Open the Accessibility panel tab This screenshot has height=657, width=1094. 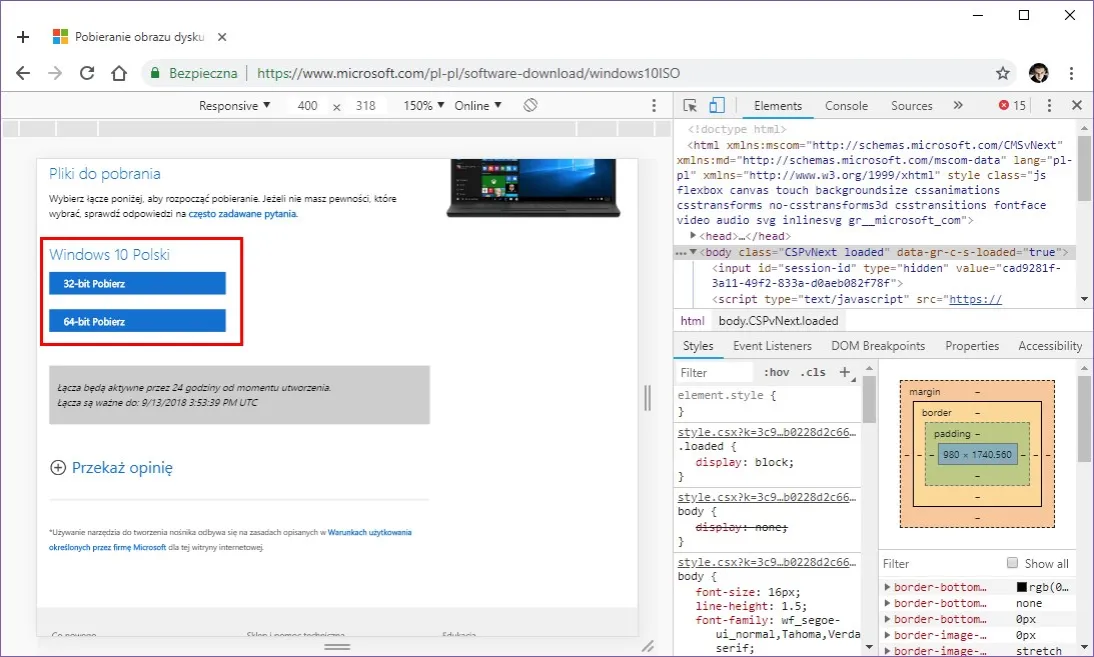tap(1049, 345)
